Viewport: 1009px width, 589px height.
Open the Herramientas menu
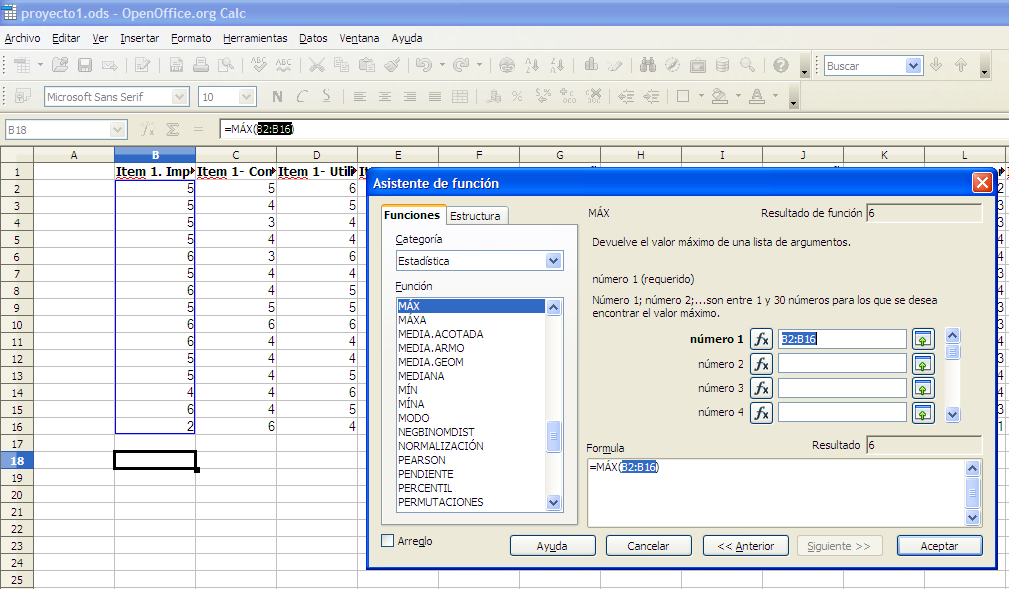point(255,38)
